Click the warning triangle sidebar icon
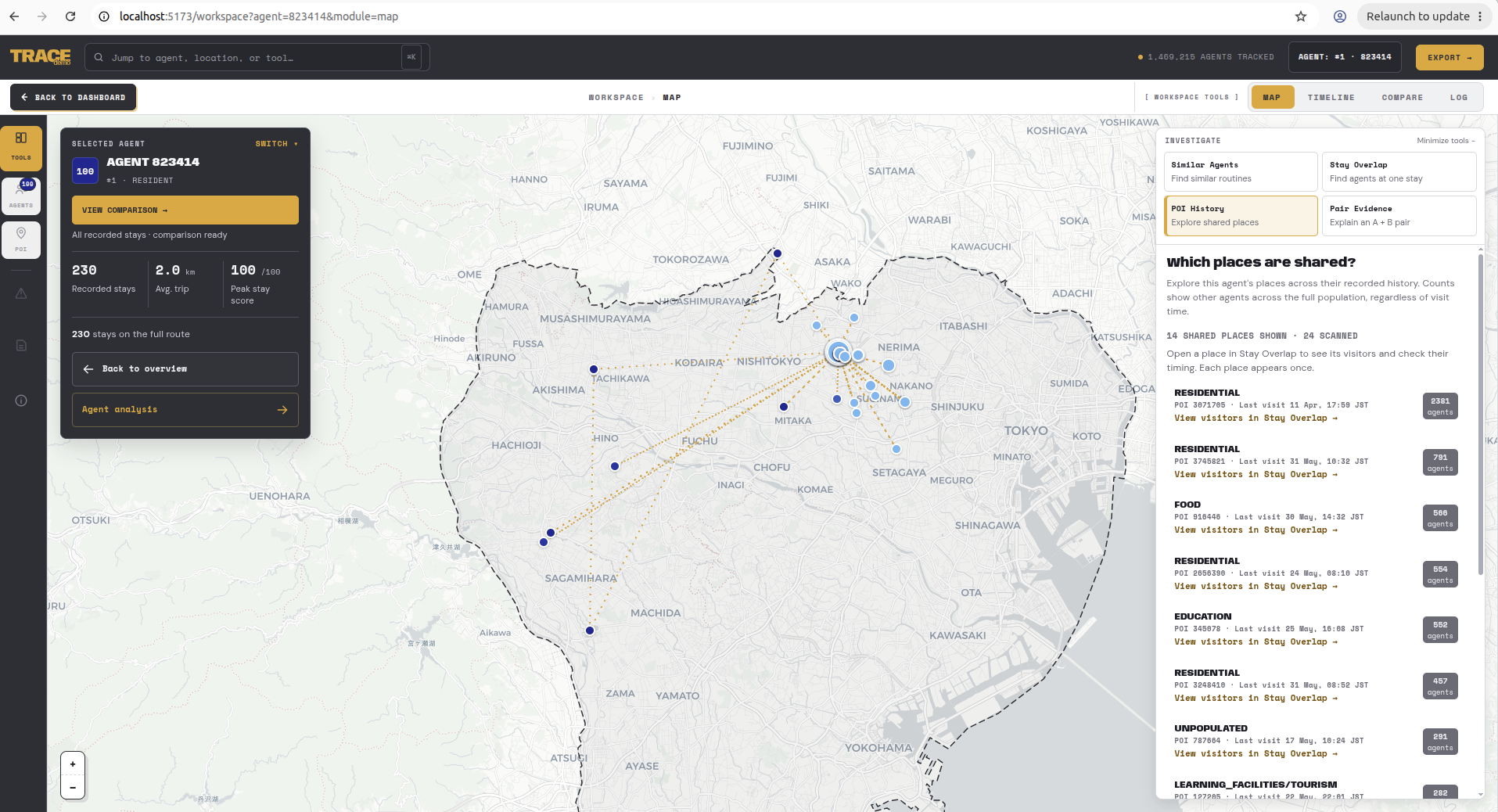Viewport: 1498px width, 812px height. click(x=21, y=293)
